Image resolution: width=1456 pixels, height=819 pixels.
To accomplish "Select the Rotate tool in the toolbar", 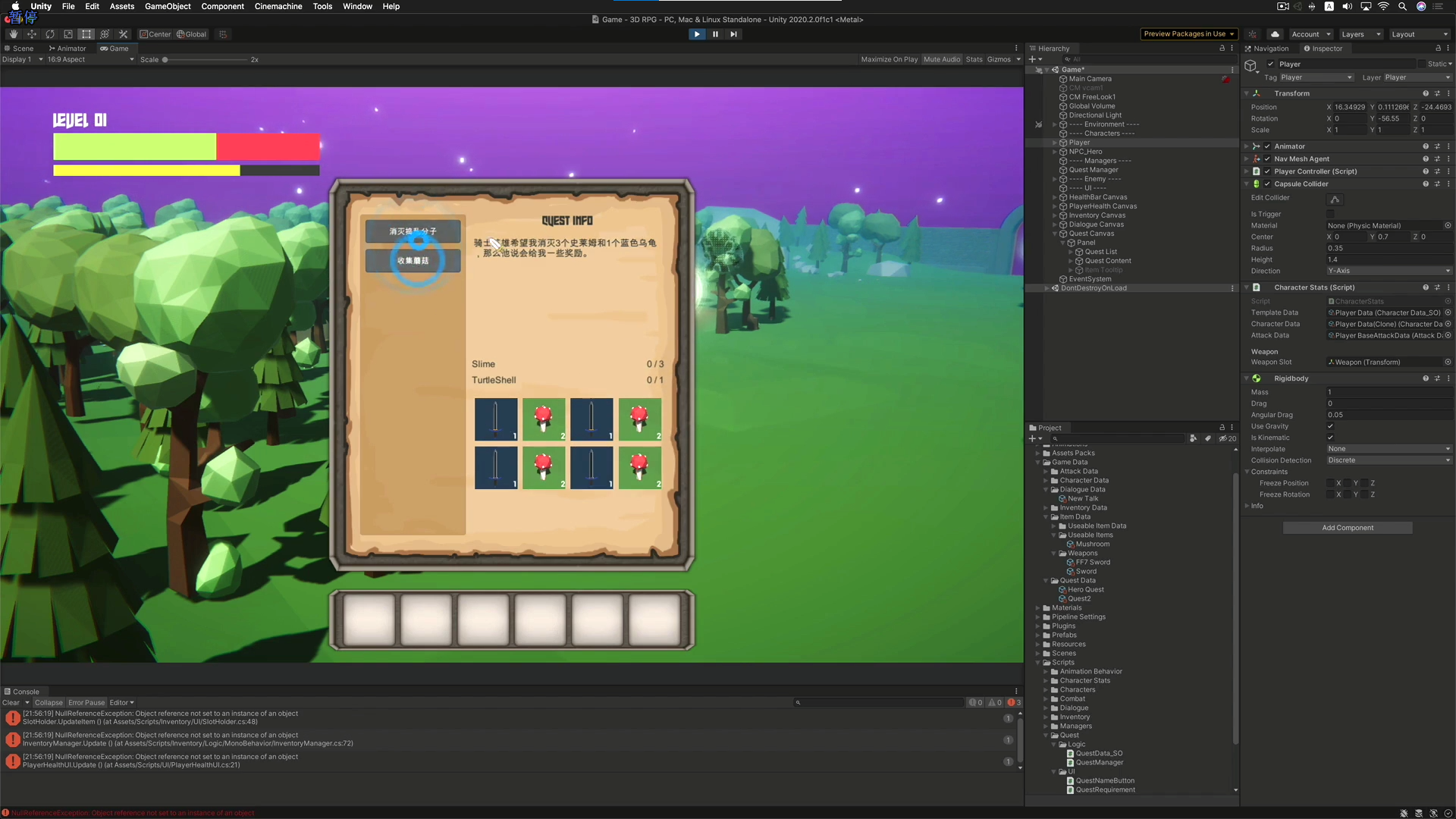I will pos(50,34).
